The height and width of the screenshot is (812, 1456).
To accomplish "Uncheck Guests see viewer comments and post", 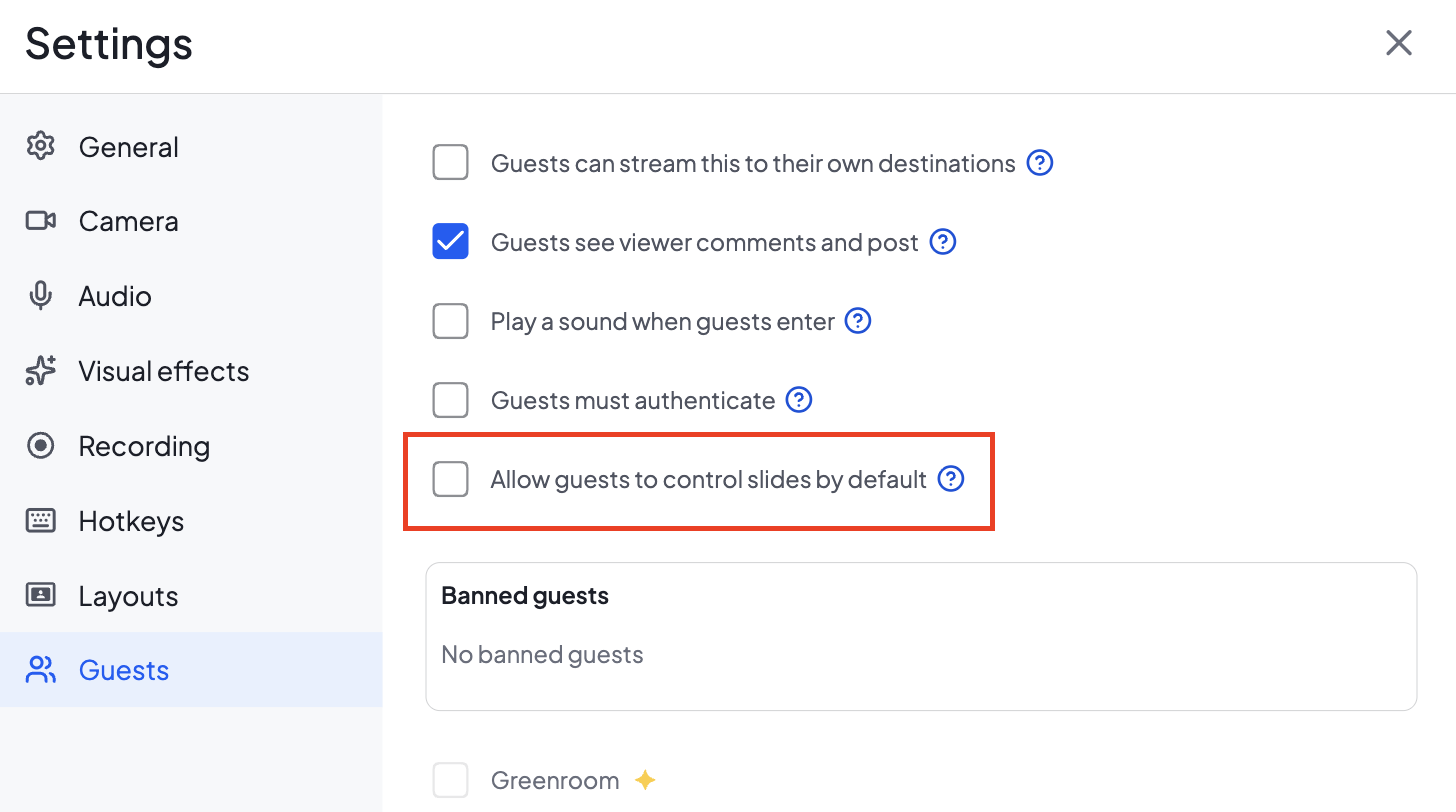I will pos(450,241).
